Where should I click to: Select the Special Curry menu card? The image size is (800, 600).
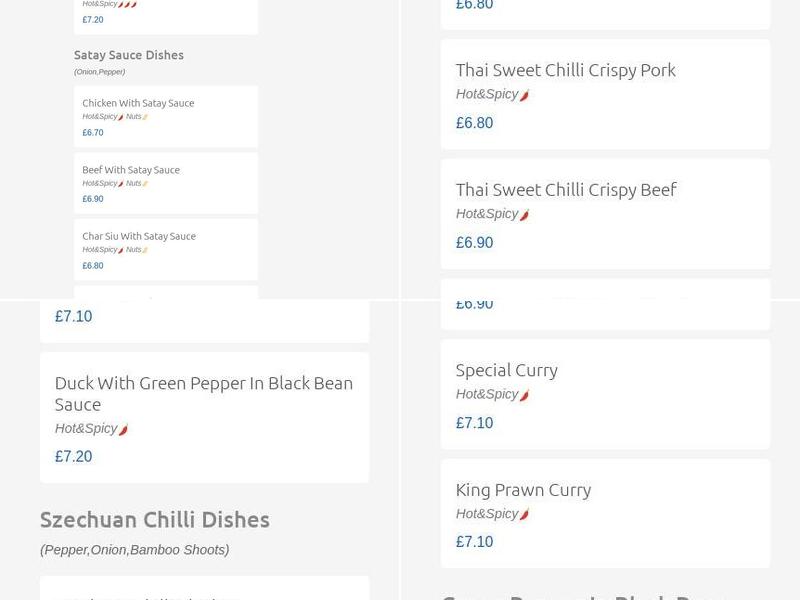(604, 393)
